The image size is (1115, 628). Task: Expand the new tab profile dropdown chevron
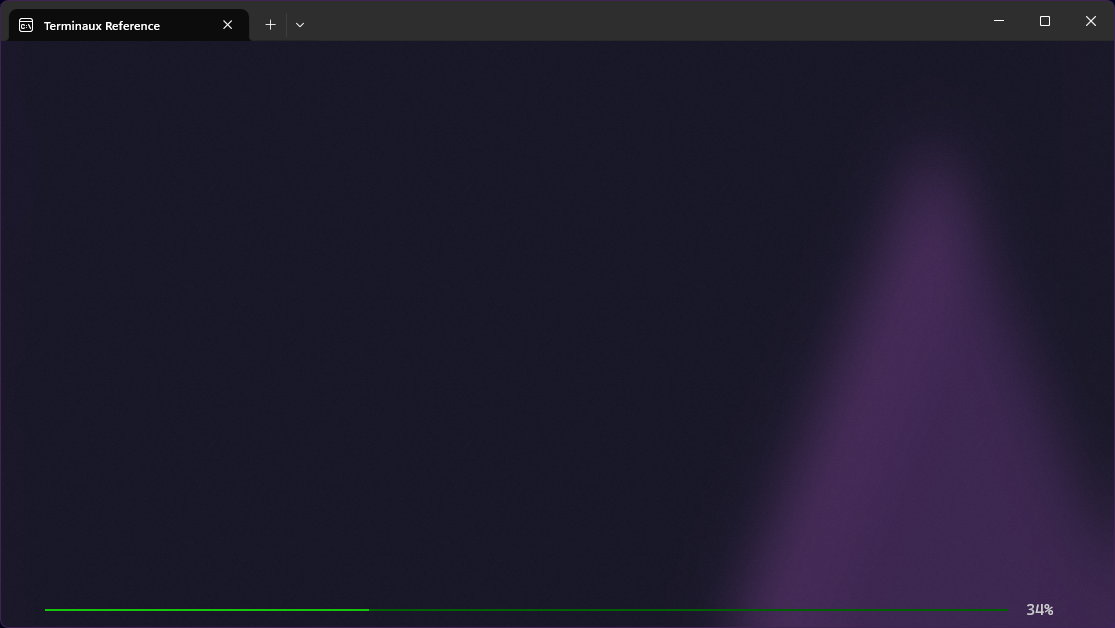pyautogui.click(x=300, y=25)
